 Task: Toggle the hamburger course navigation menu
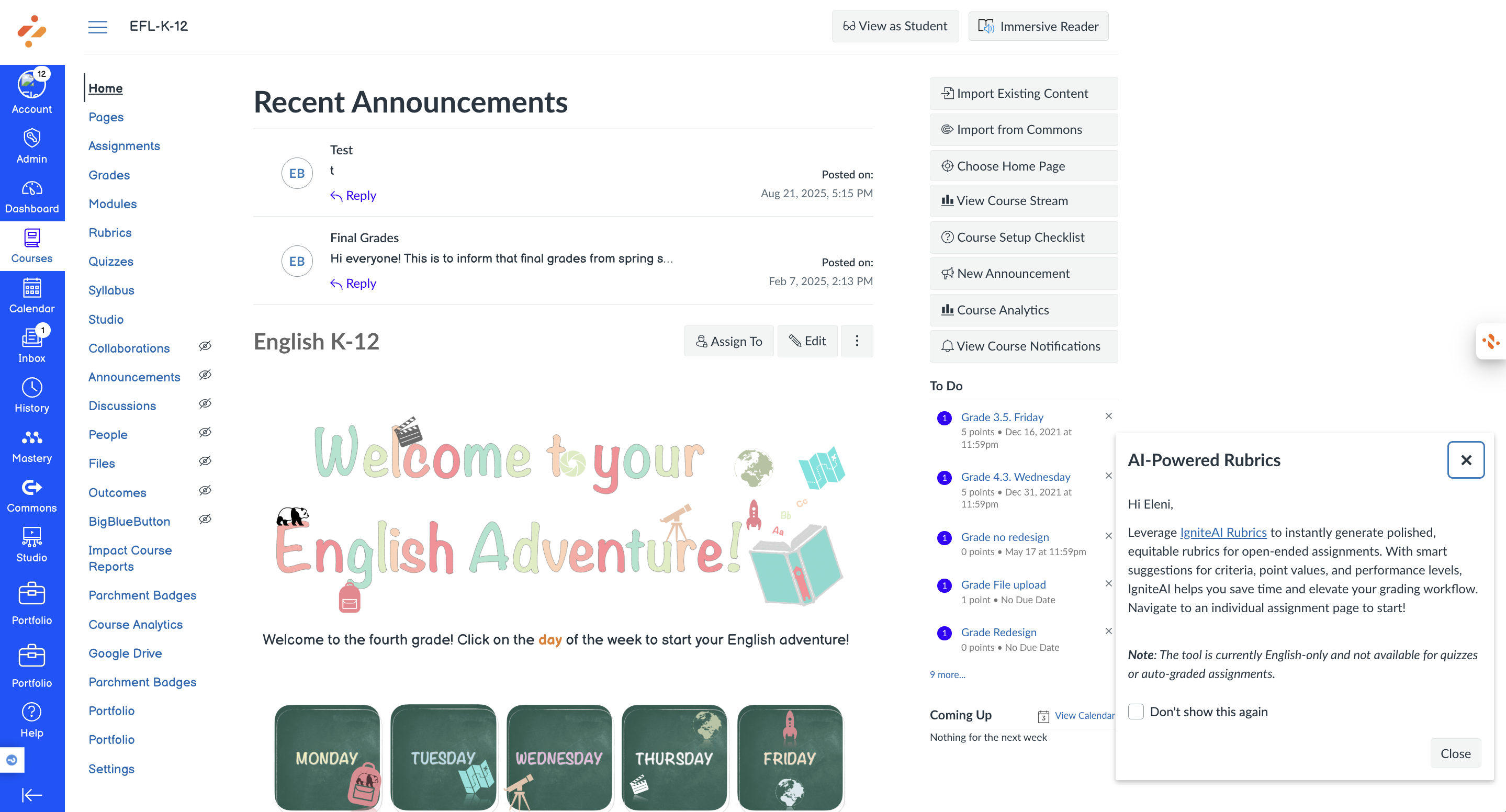click(x=98, y=26)
